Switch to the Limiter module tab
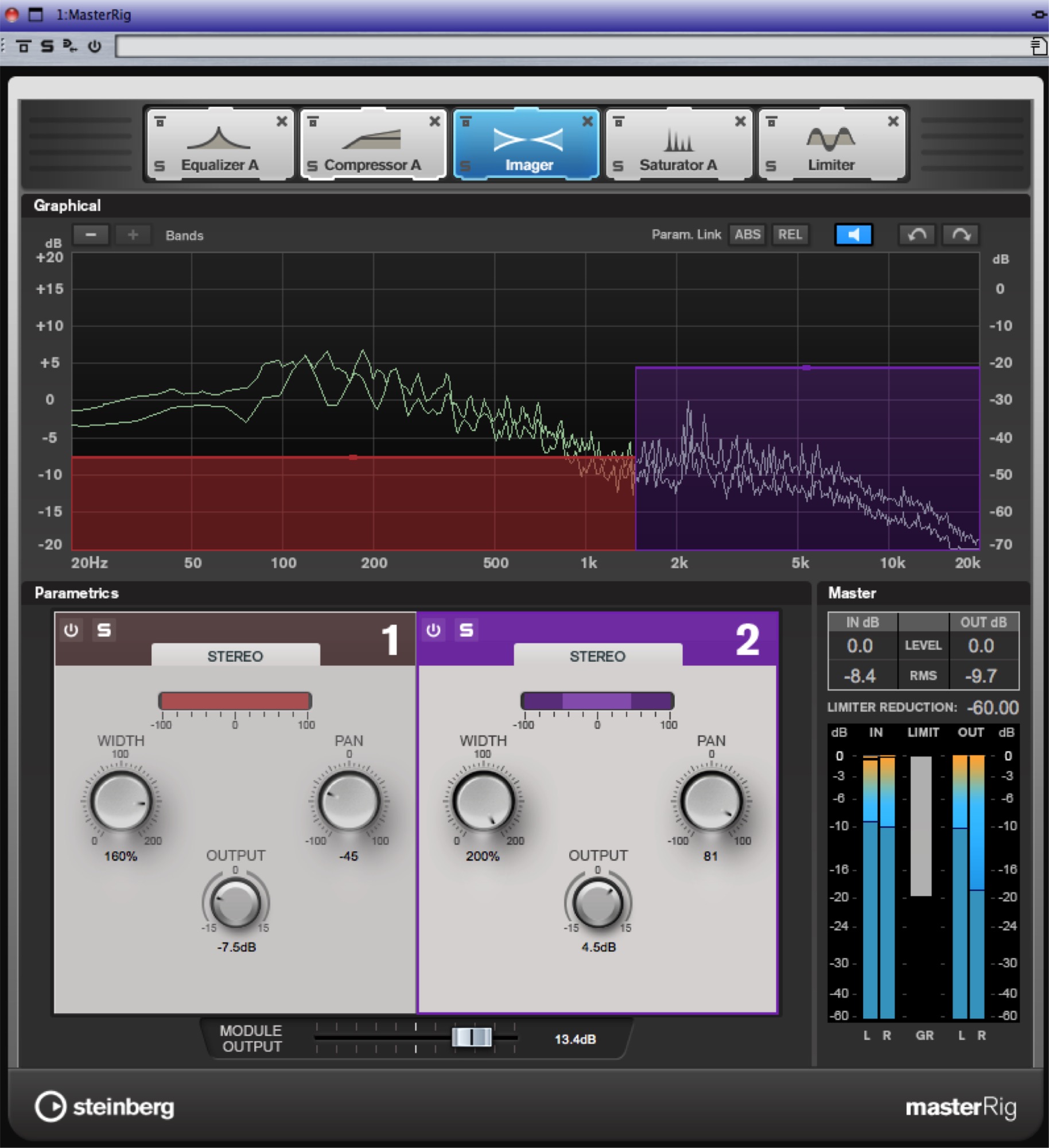Viewport: 1049px width, 1148px height. [x=831, y=146]
